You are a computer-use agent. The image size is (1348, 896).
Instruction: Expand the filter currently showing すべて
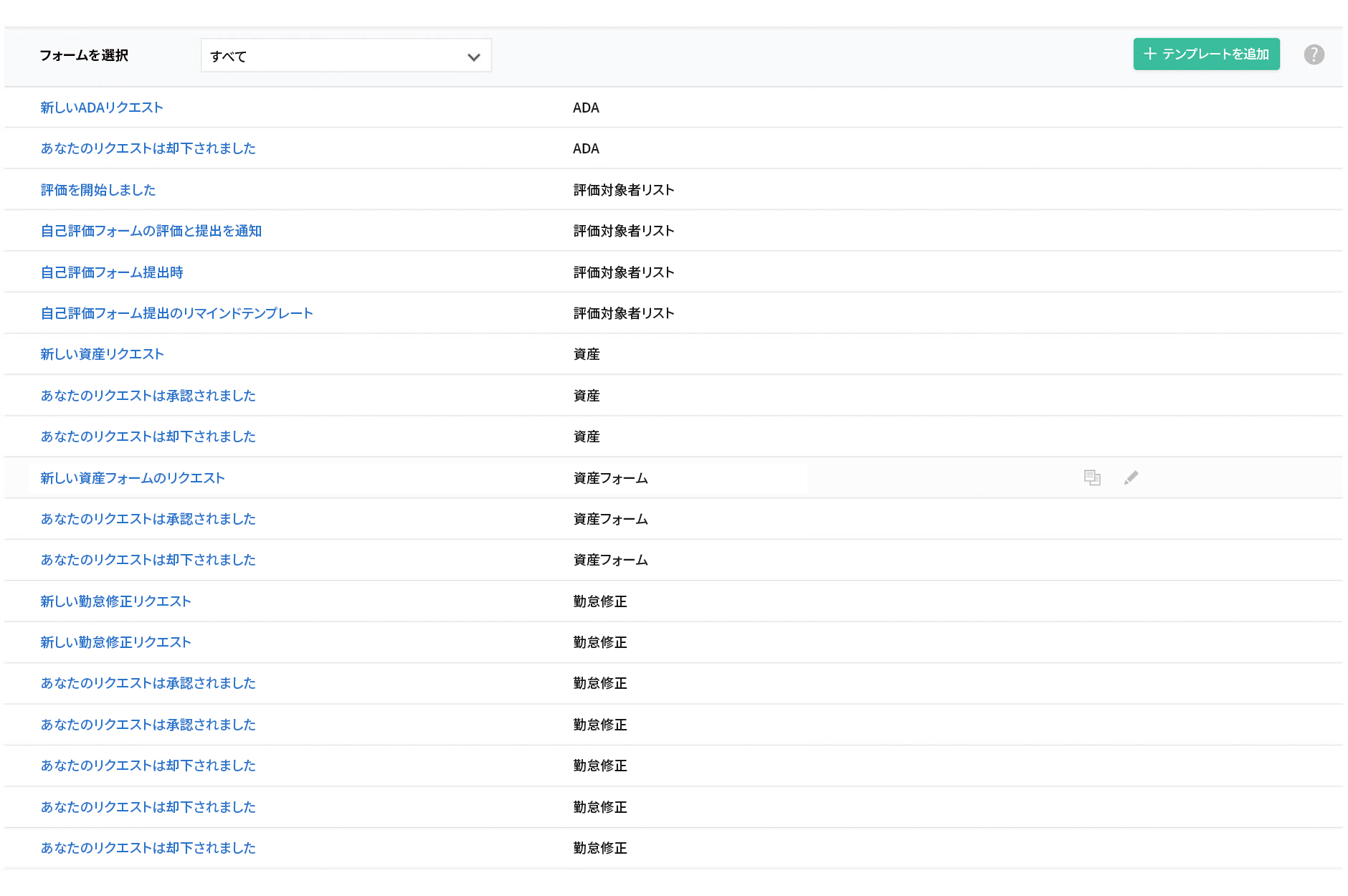346,55
